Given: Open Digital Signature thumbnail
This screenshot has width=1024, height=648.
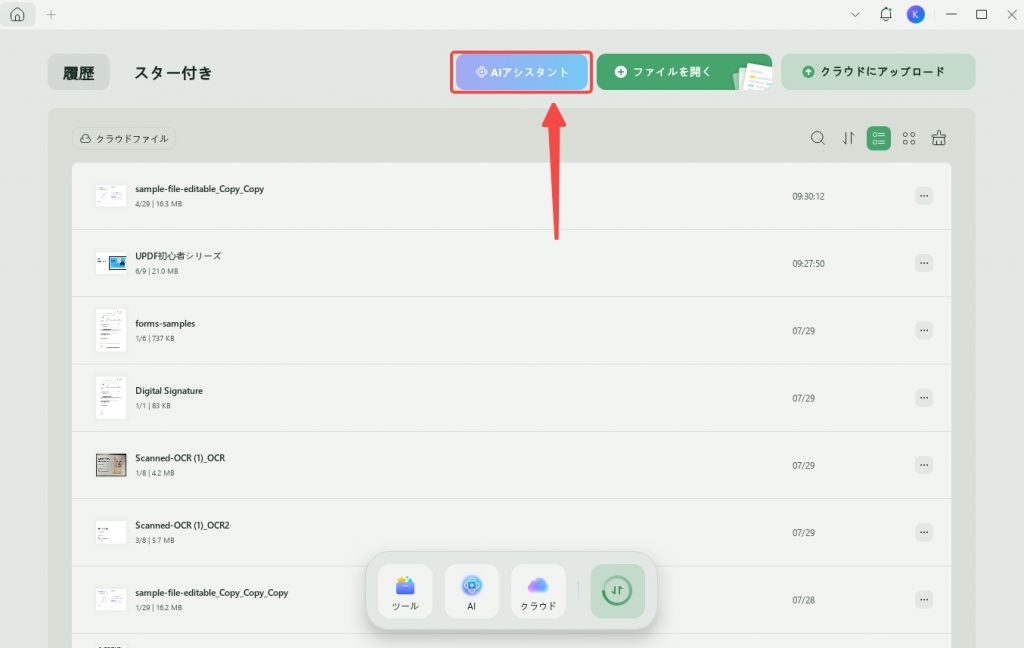Looking at the screenshot, I should pyautogui.click(x=111, y=398).
